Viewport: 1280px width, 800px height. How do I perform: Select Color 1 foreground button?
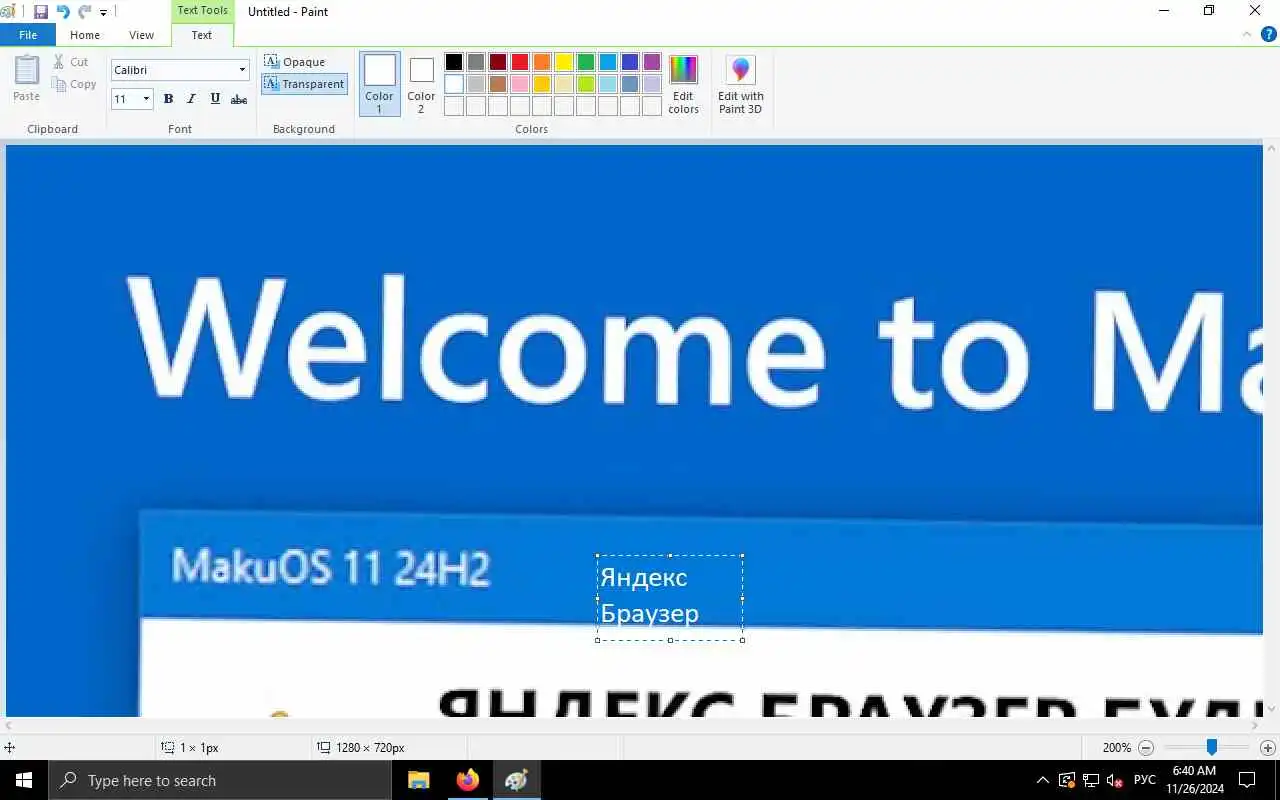[380, 84]
